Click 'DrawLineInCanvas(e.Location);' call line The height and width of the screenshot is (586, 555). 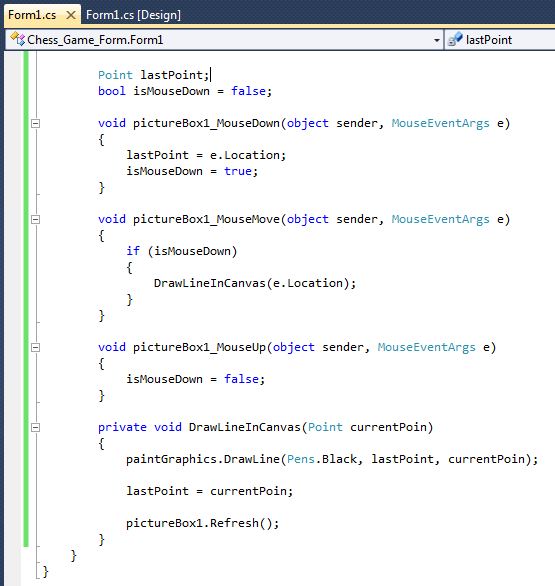pyautogui.click(x=255, y=283)
